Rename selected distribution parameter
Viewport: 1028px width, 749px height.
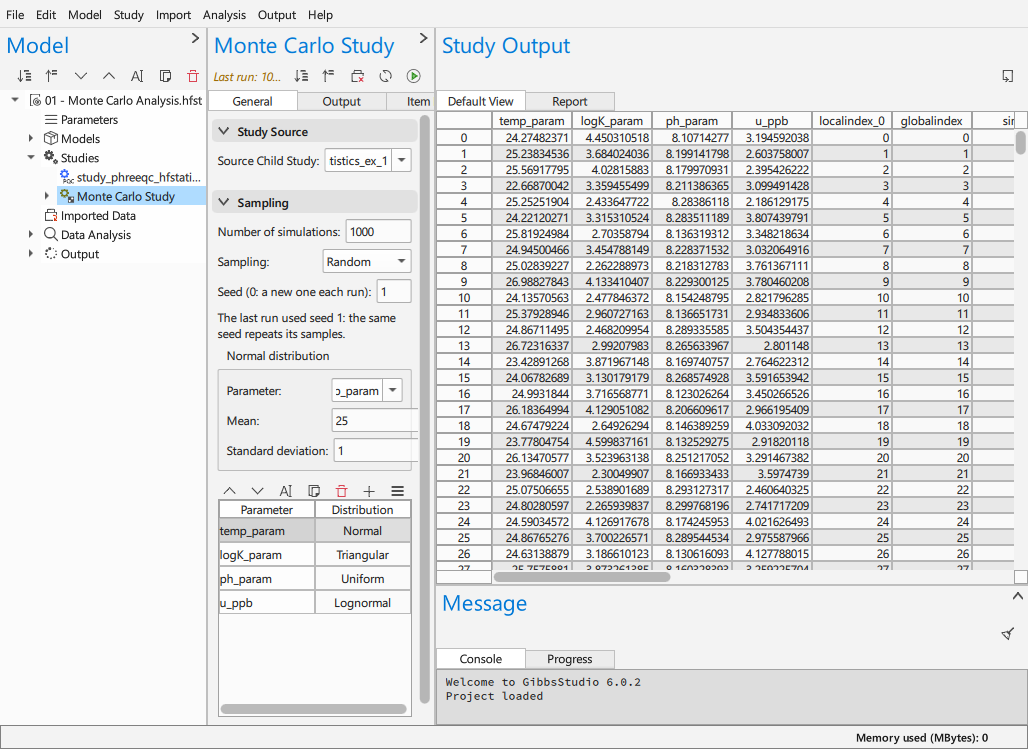[286, 491]
